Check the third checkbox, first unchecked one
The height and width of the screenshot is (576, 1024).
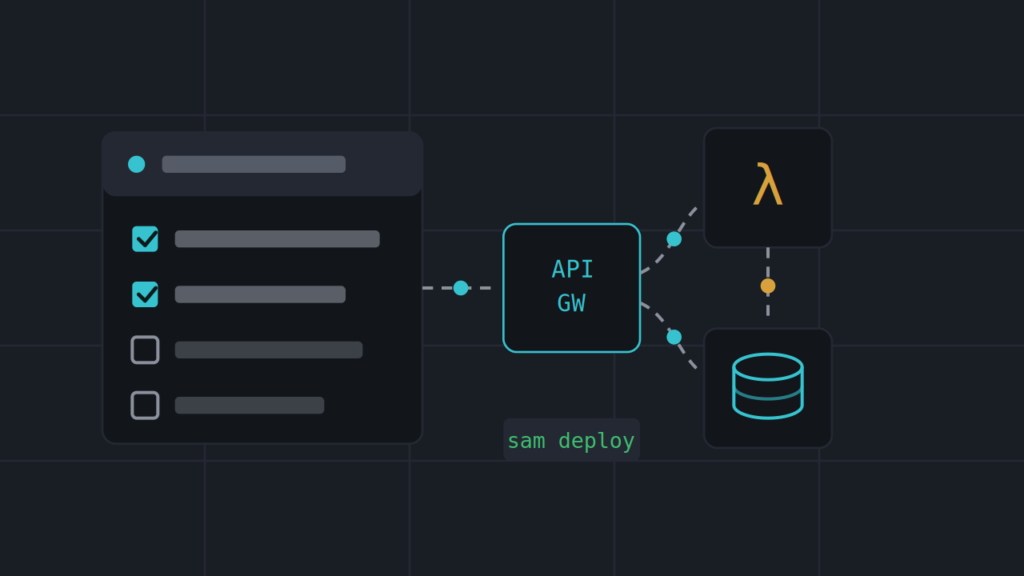point(145,350)
